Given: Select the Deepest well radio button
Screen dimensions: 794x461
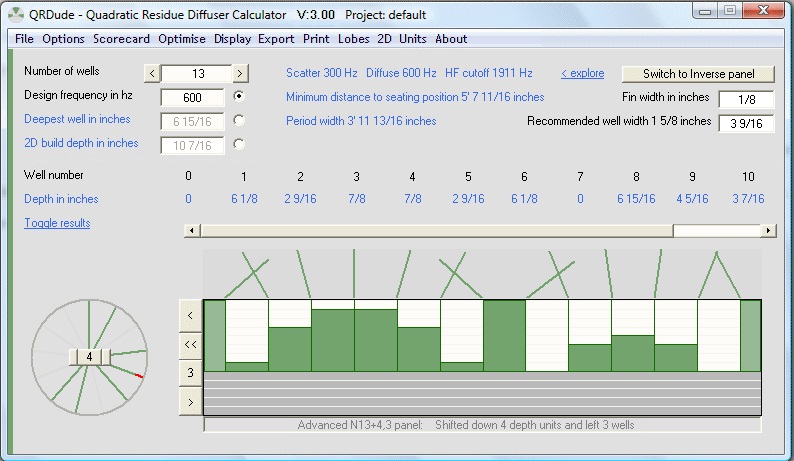Looking at the screenshot, I should [x=239, y=120].
